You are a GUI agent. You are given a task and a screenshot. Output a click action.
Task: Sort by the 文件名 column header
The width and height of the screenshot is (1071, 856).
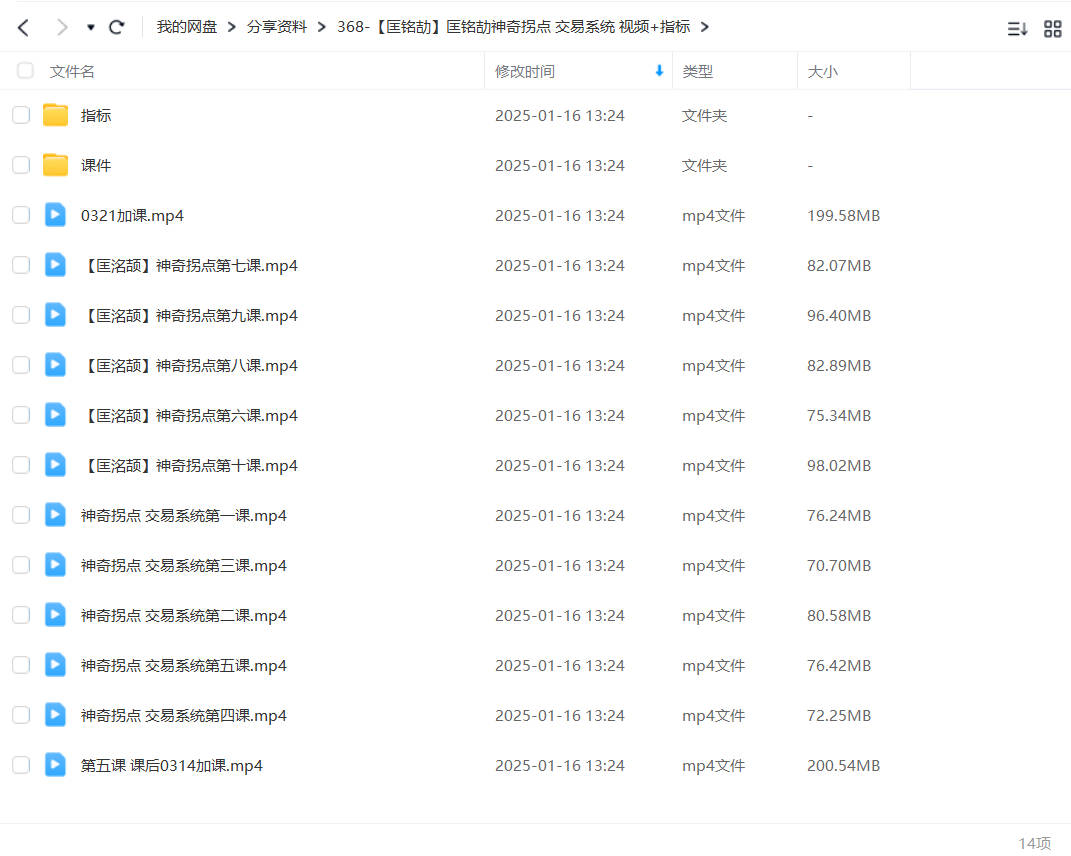coord(72,71)
